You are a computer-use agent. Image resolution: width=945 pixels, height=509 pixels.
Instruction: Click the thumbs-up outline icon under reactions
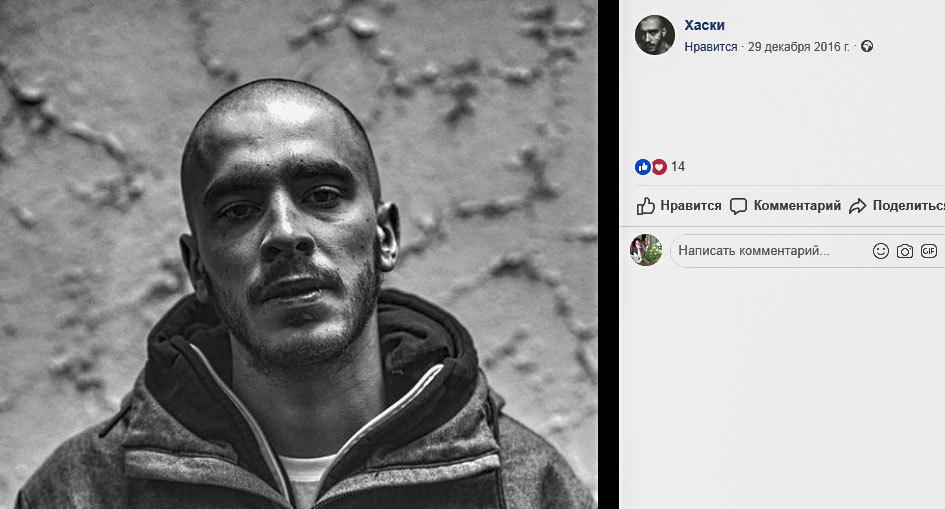(645, 206)
